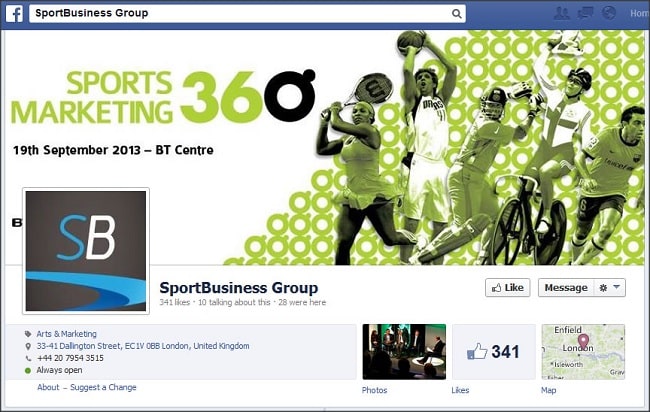Click the Like button
650x412 pixels.
(507, 288)
